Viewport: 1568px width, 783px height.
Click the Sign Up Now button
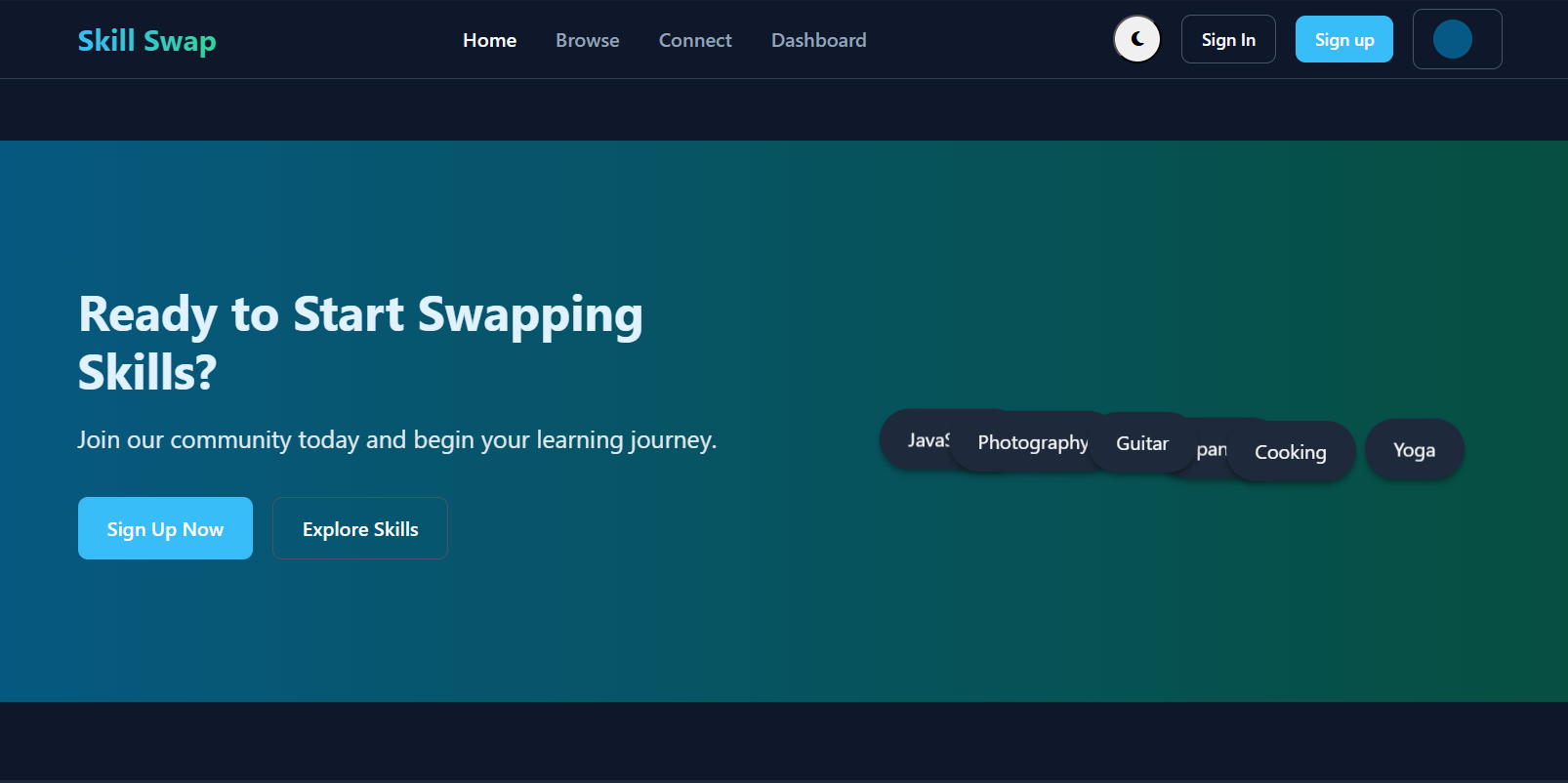(x=165, y=528)
